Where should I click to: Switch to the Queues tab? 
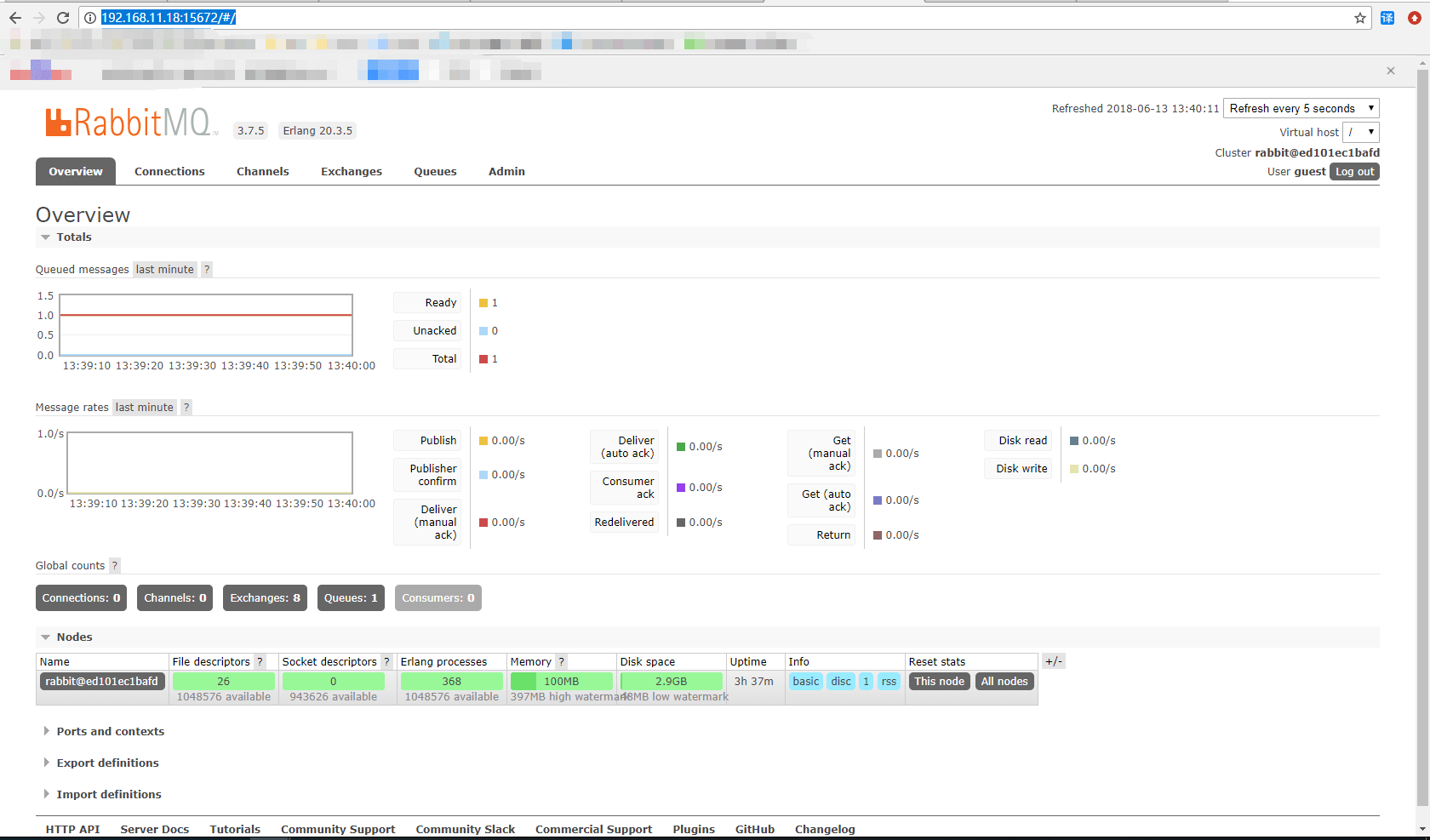(x=436, y=172)
